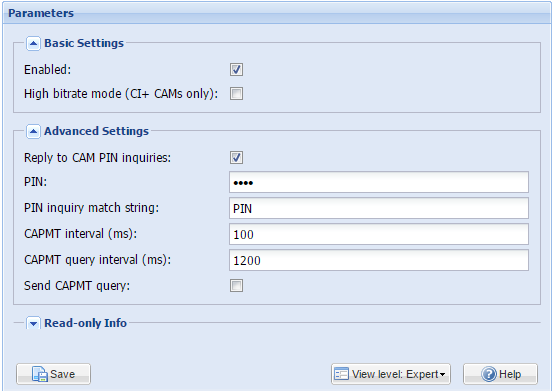Click the Read-only Info title text
This screenshot has height=391, width=552.
(85, 323)
